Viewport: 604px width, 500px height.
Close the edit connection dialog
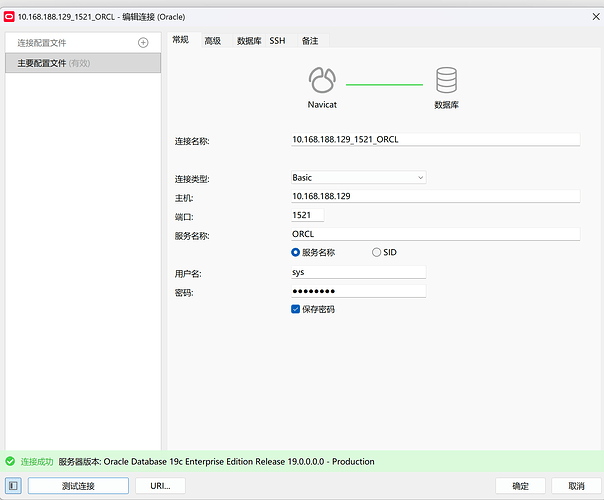[x=596, y=17]
